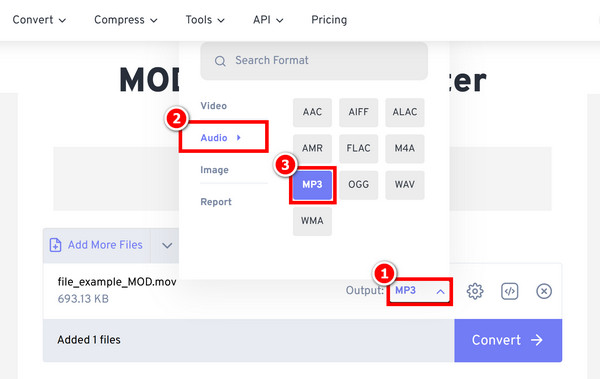Choose the FLAC audio format

point(359,148)
